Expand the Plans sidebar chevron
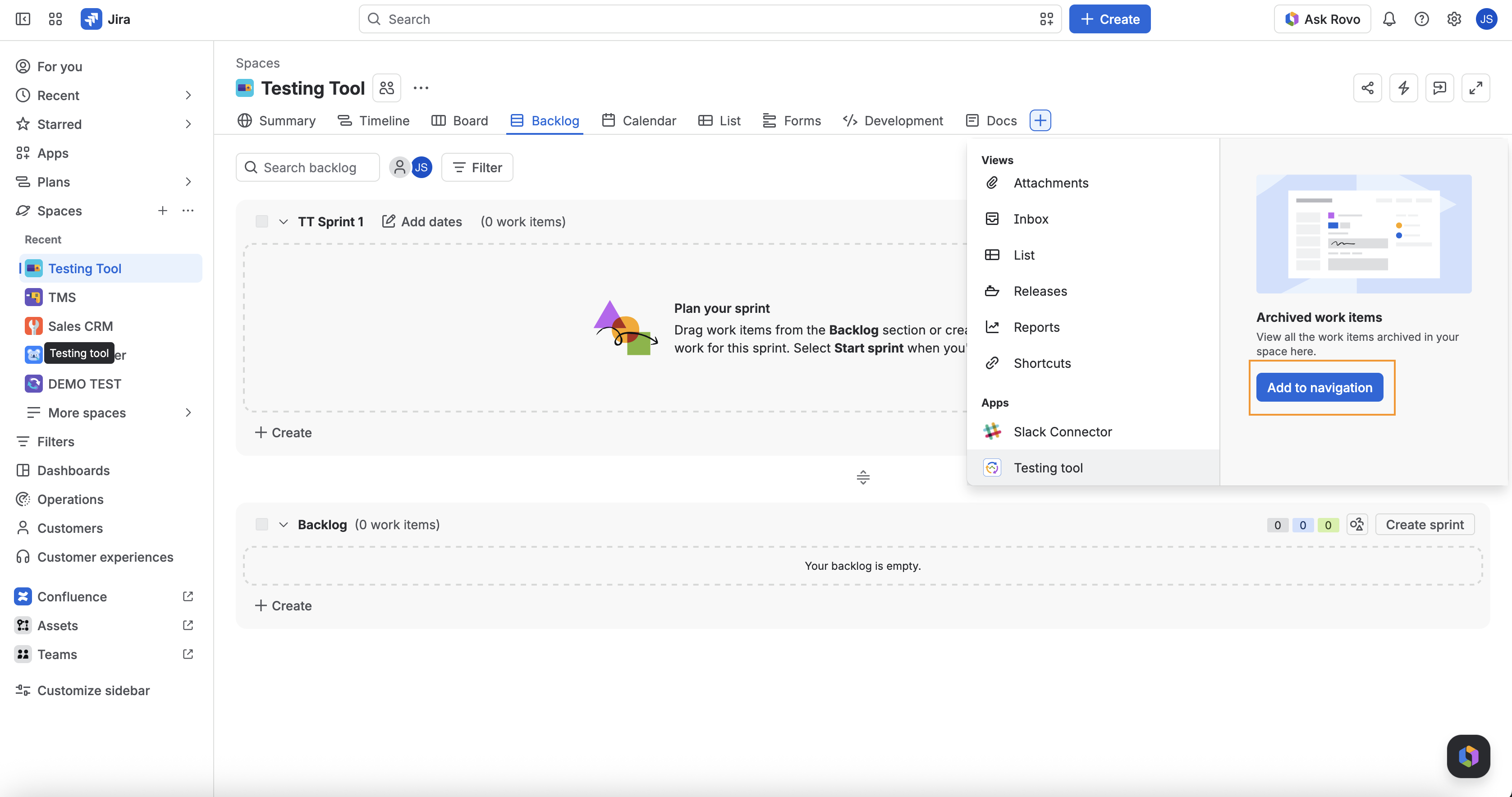Viewport: 1512px width, 797px height. tap(188, 182)
